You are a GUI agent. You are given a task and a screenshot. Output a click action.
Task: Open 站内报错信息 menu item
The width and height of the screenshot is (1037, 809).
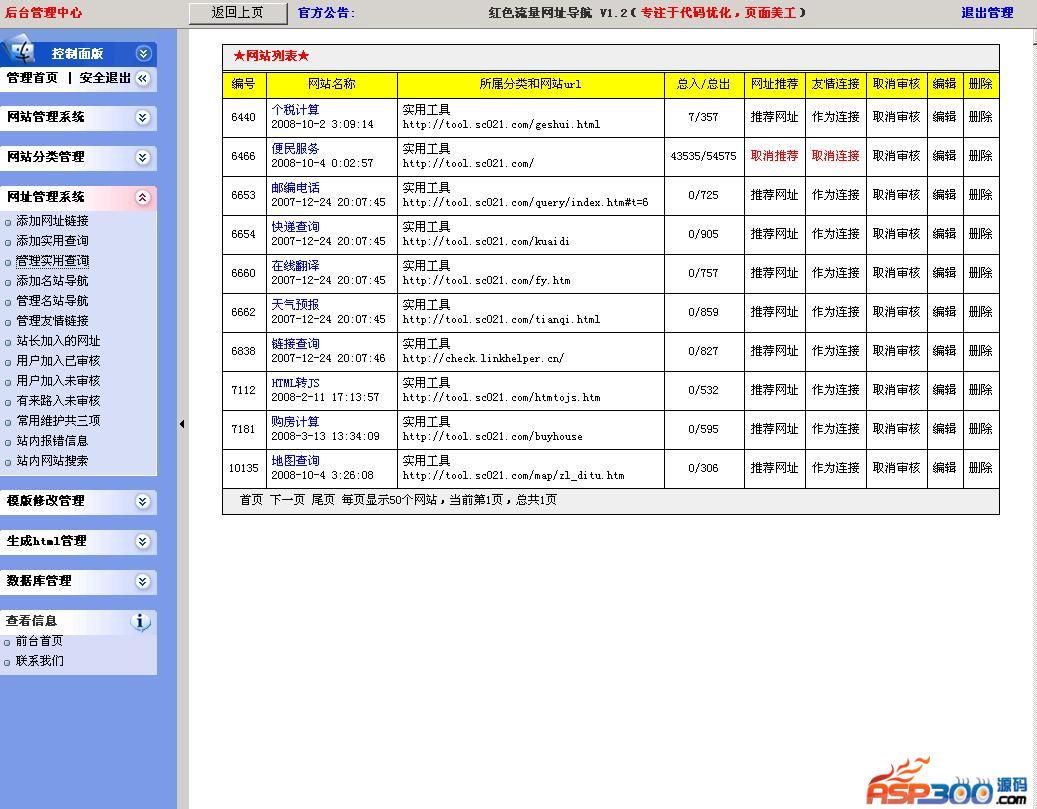pyautogui.click(x=52, y=441)
